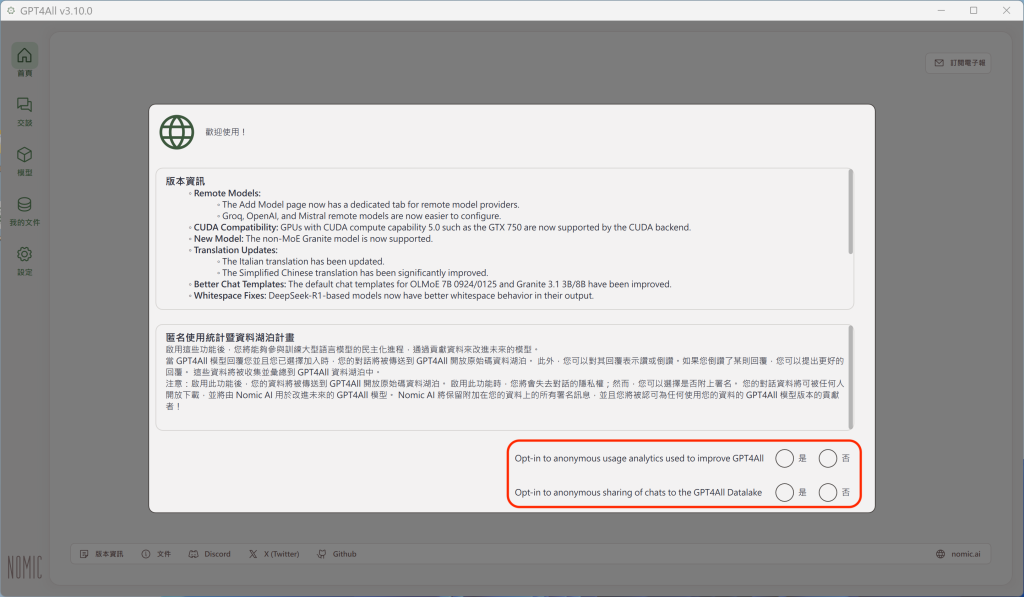
Task: Open 我的文件 local documents
Action: tap(25, 210)
